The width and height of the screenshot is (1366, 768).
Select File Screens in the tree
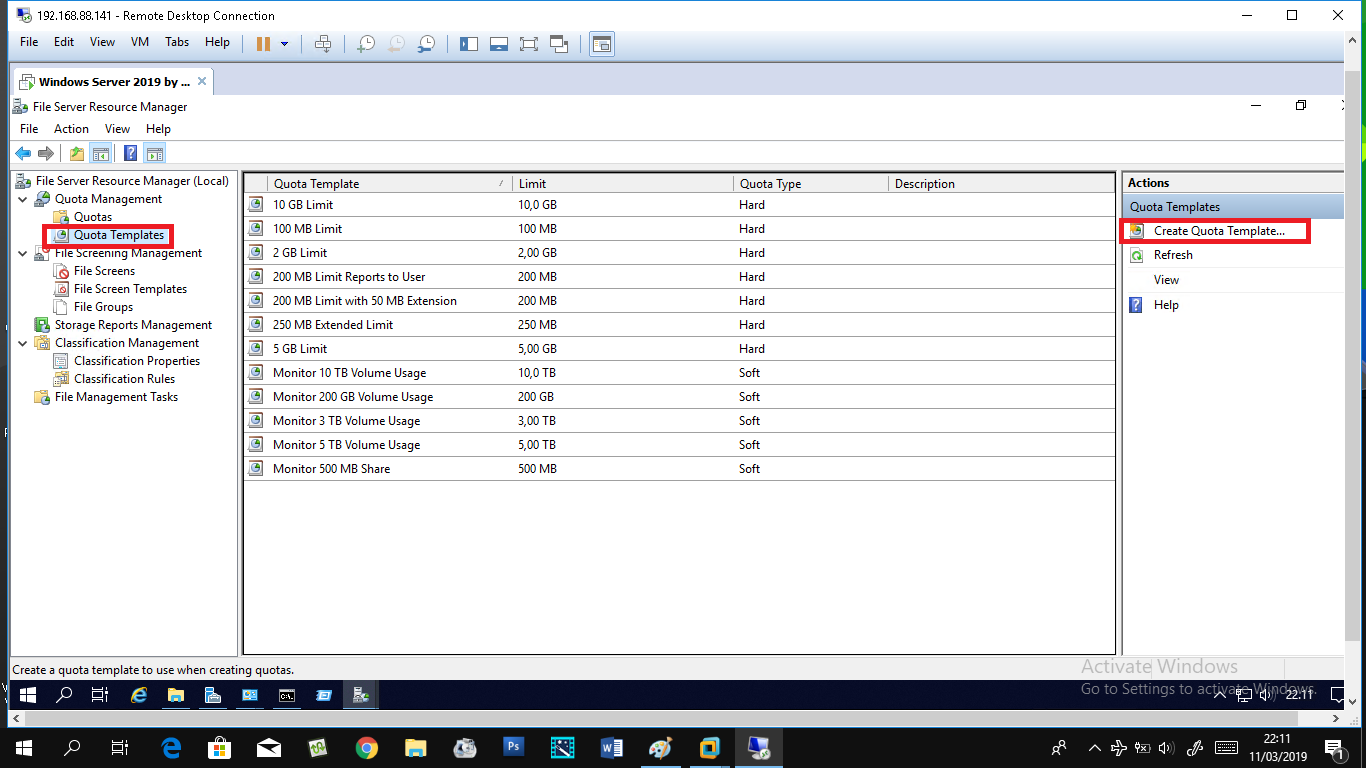104,271
